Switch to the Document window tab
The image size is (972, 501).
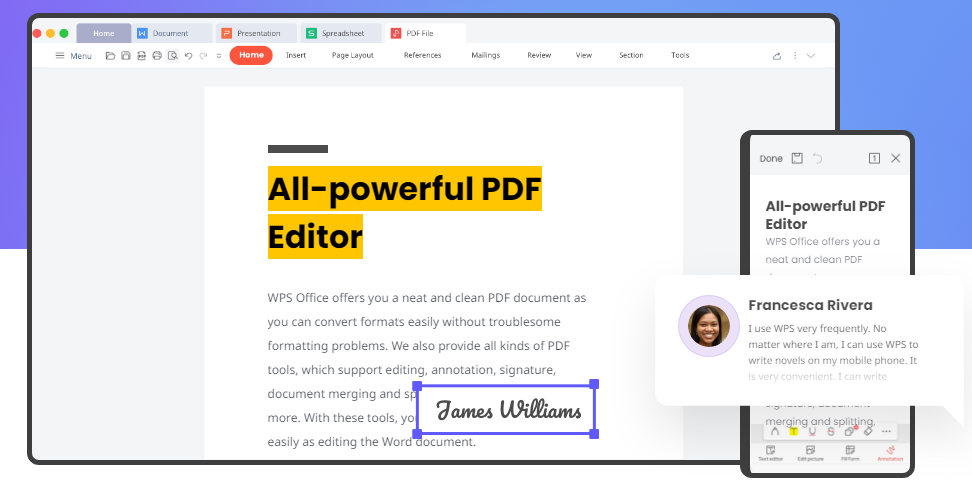click(172, 33)
